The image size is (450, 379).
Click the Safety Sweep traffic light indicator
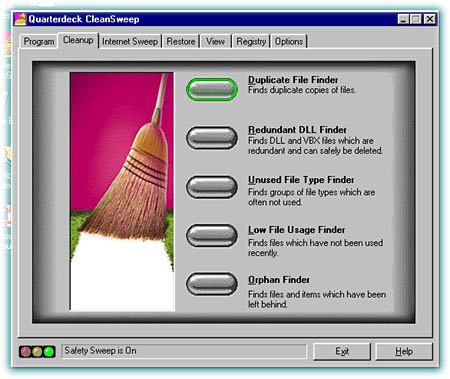coord(37,352)
